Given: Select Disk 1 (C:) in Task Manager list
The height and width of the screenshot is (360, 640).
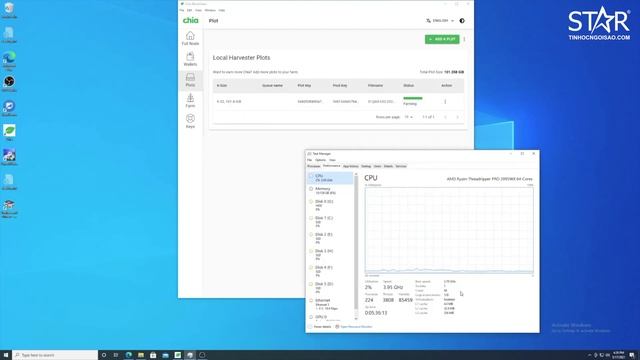Looking at the screenshot, I should [330, 222].
